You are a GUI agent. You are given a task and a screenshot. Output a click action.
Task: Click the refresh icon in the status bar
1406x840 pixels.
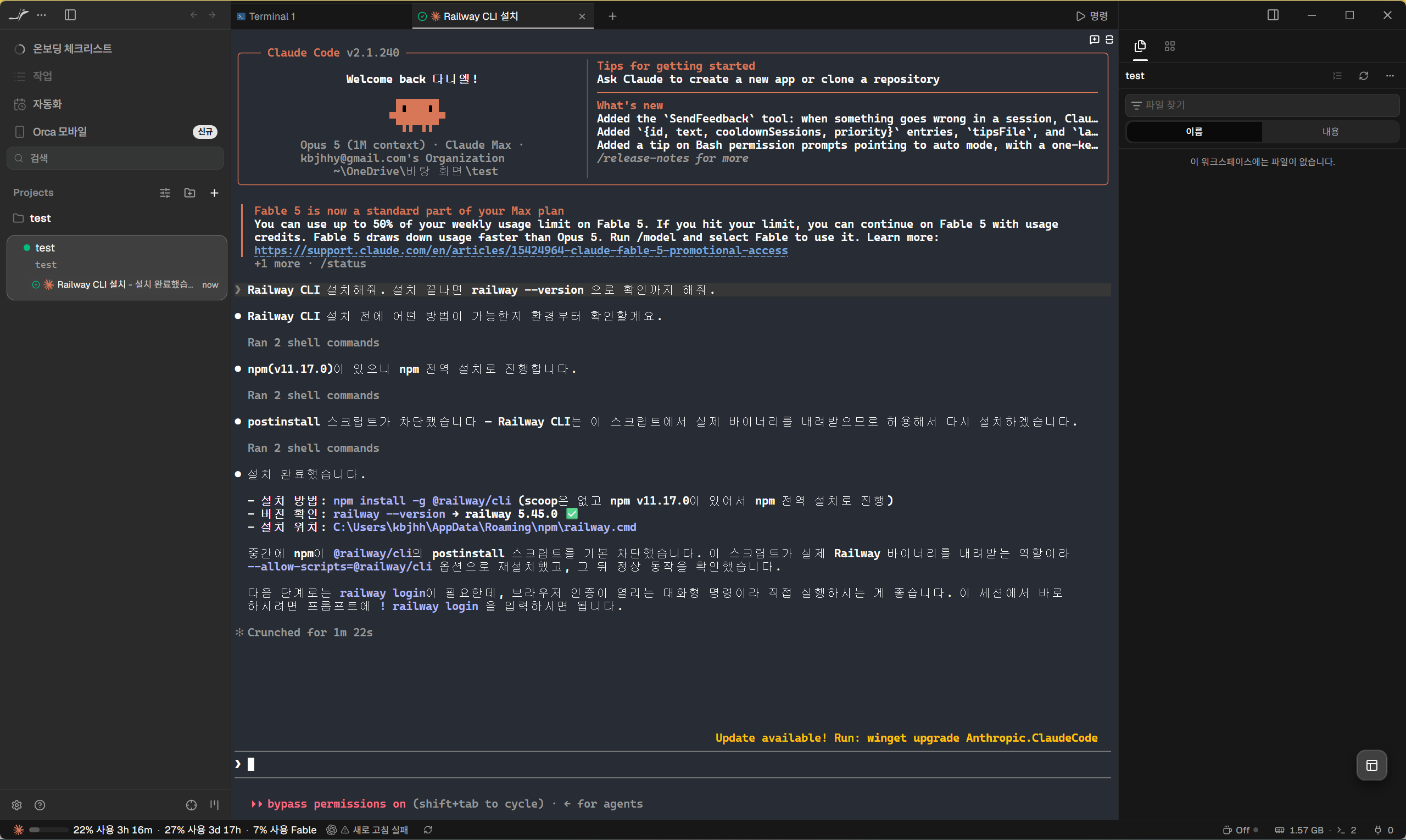tap(428, 830)
